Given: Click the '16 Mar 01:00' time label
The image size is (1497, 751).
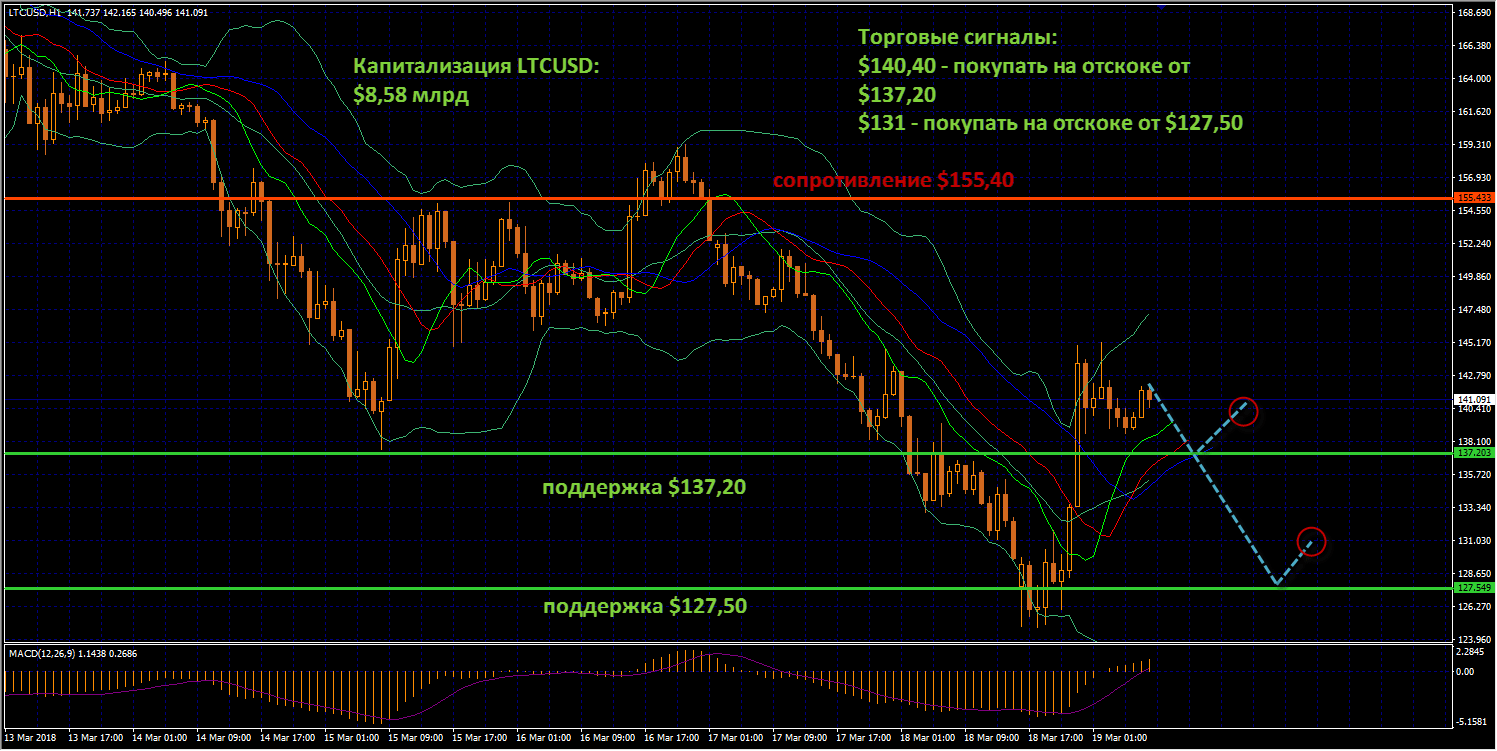Looking at the screenshot, I should pos(543,737).
